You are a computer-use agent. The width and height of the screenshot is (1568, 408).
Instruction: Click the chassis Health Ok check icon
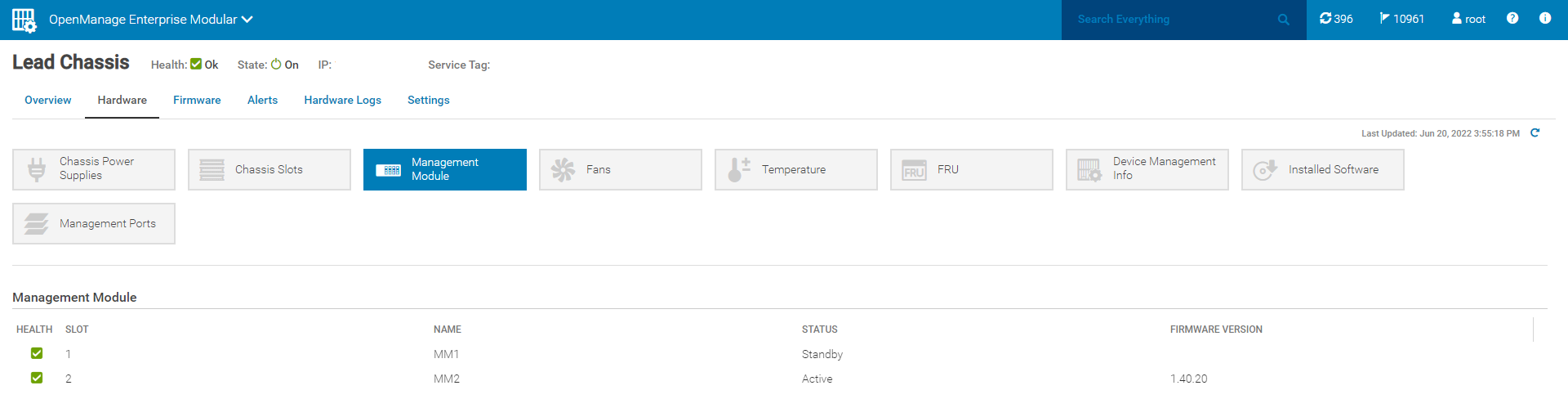[196, 64]
